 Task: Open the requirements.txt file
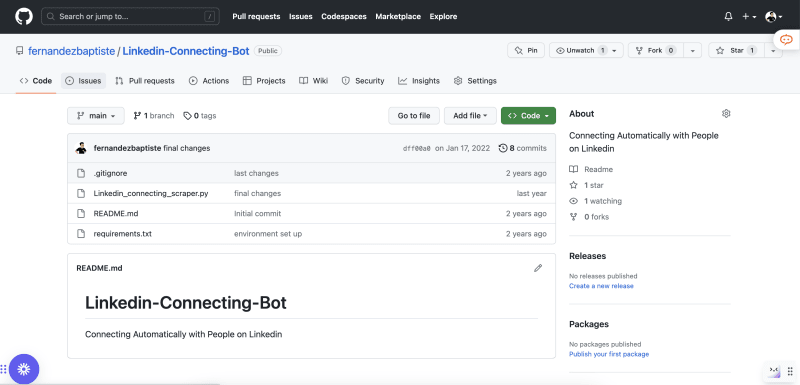pyautogui.click(x=122, y=234)
